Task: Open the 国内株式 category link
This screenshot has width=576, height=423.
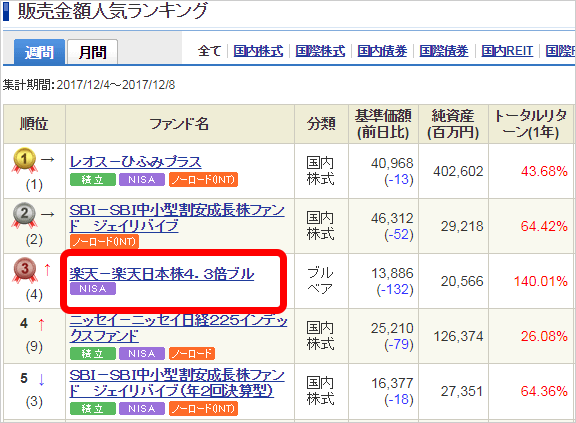Action: click(x=258, y=51)
